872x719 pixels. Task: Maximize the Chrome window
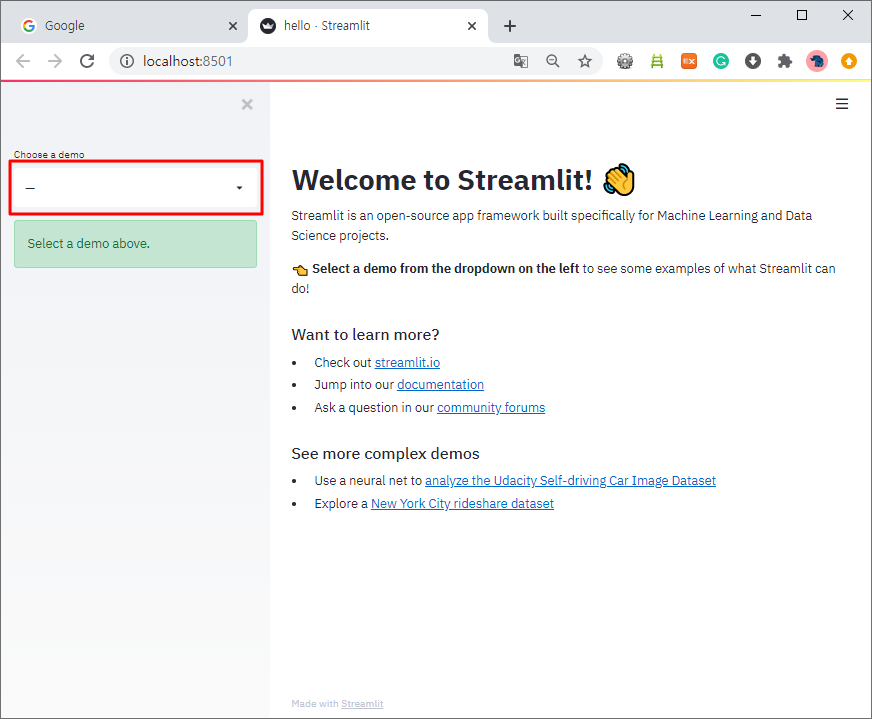pyautogui.click(x=802, y=16)
